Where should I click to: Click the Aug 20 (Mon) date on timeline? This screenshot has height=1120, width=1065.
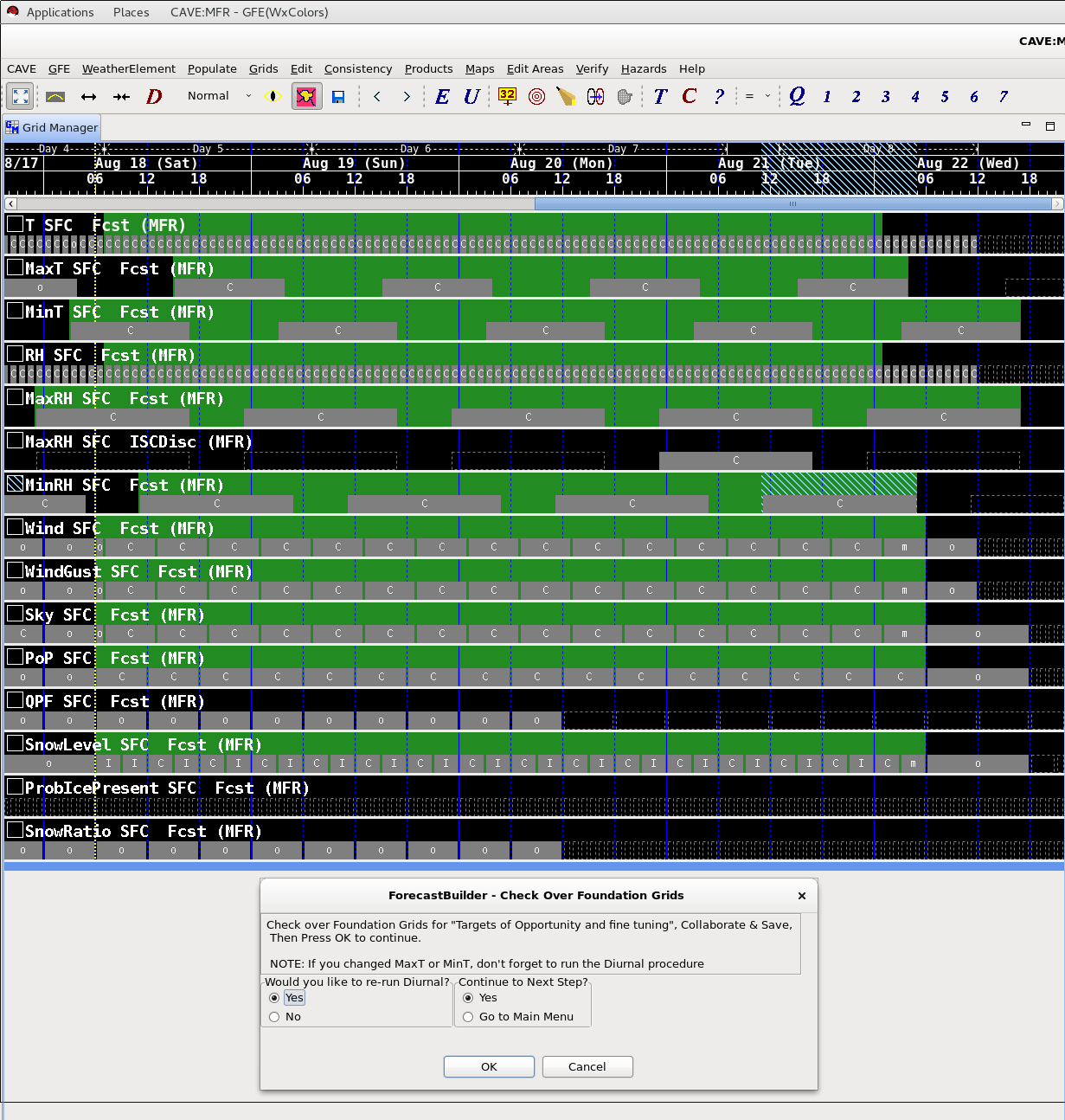(x=561, y=163)
